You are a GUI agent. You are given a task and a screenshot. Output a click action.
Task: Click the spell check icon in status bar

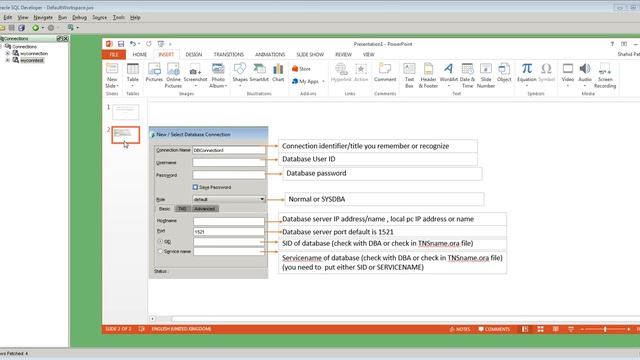(142, 329)
